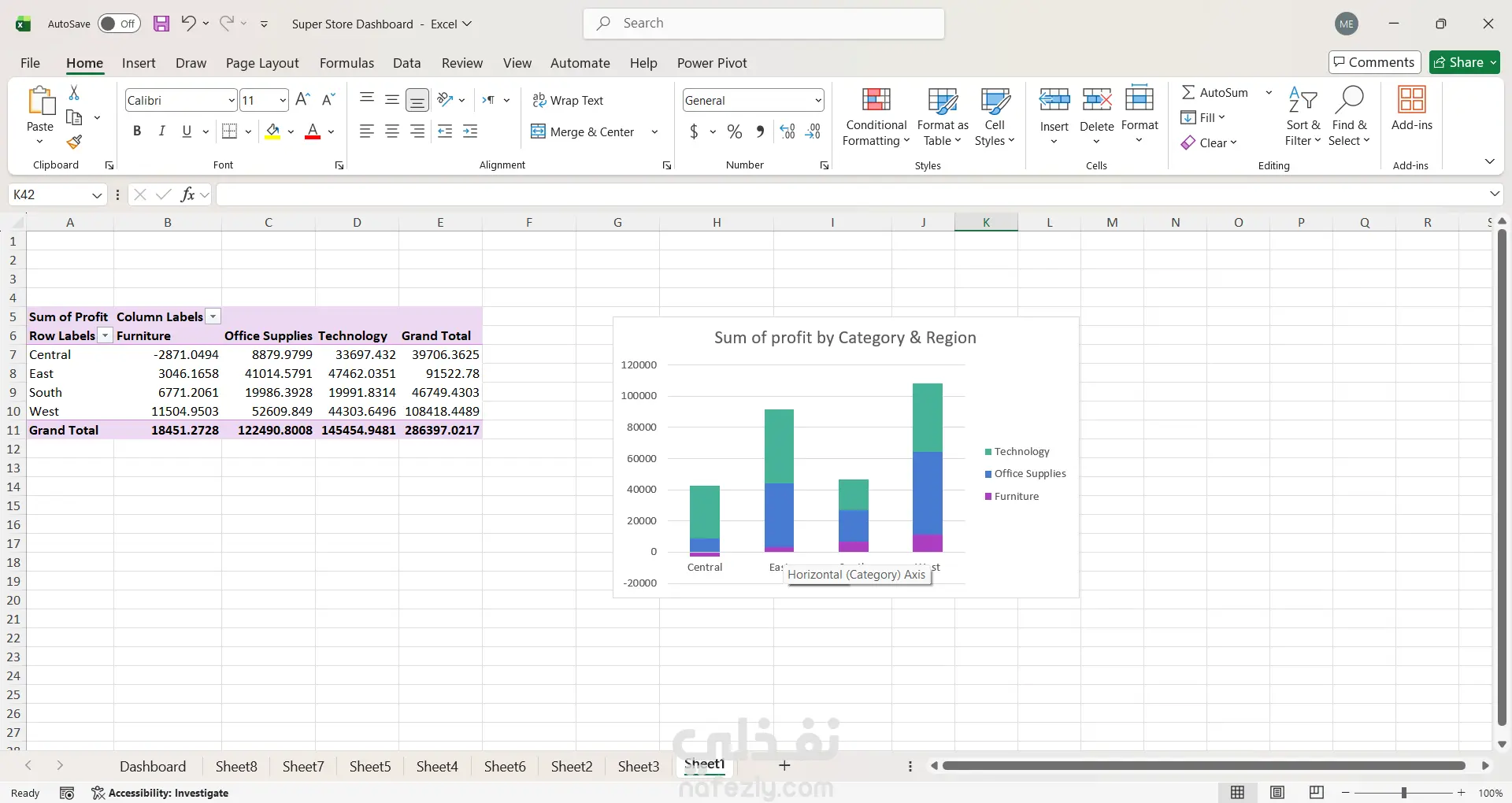Apply Comma Style format
Image resolution: width=1512 pixels, height=803 pixels.
pyautogui.click(x=760, y=131)
